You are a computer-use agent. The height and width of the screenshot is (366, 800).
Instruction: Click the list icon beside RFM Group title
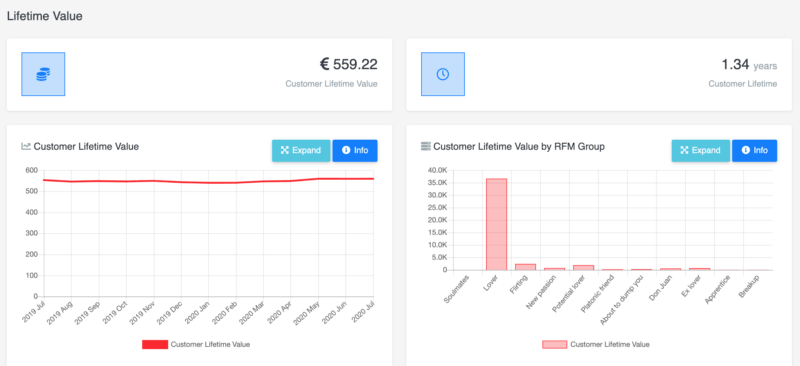(426, 147)
